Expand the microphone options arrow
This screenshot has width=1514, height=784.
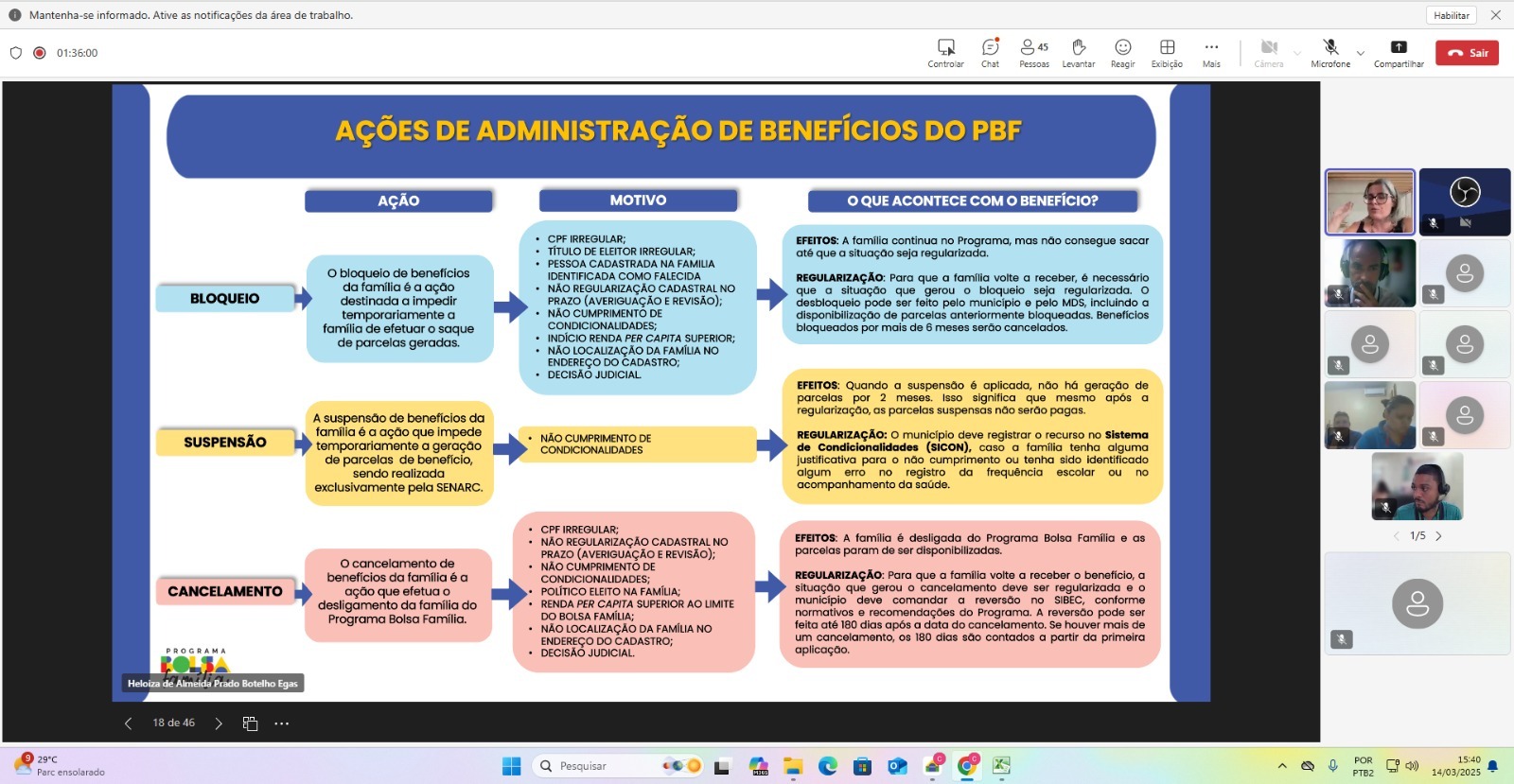[x=1361, y=53]
